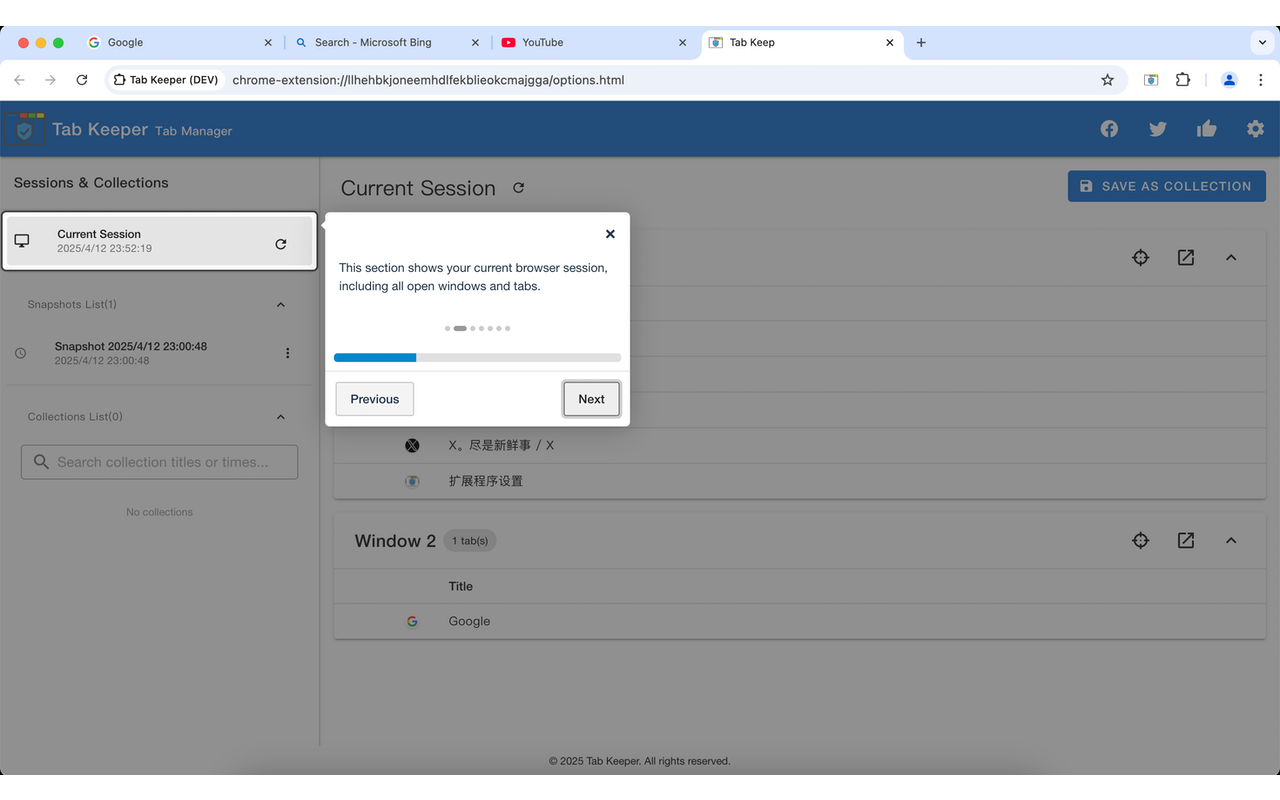Click tour step indicator dots
Screen dimensions: 1280x800
tap(477, 328)
